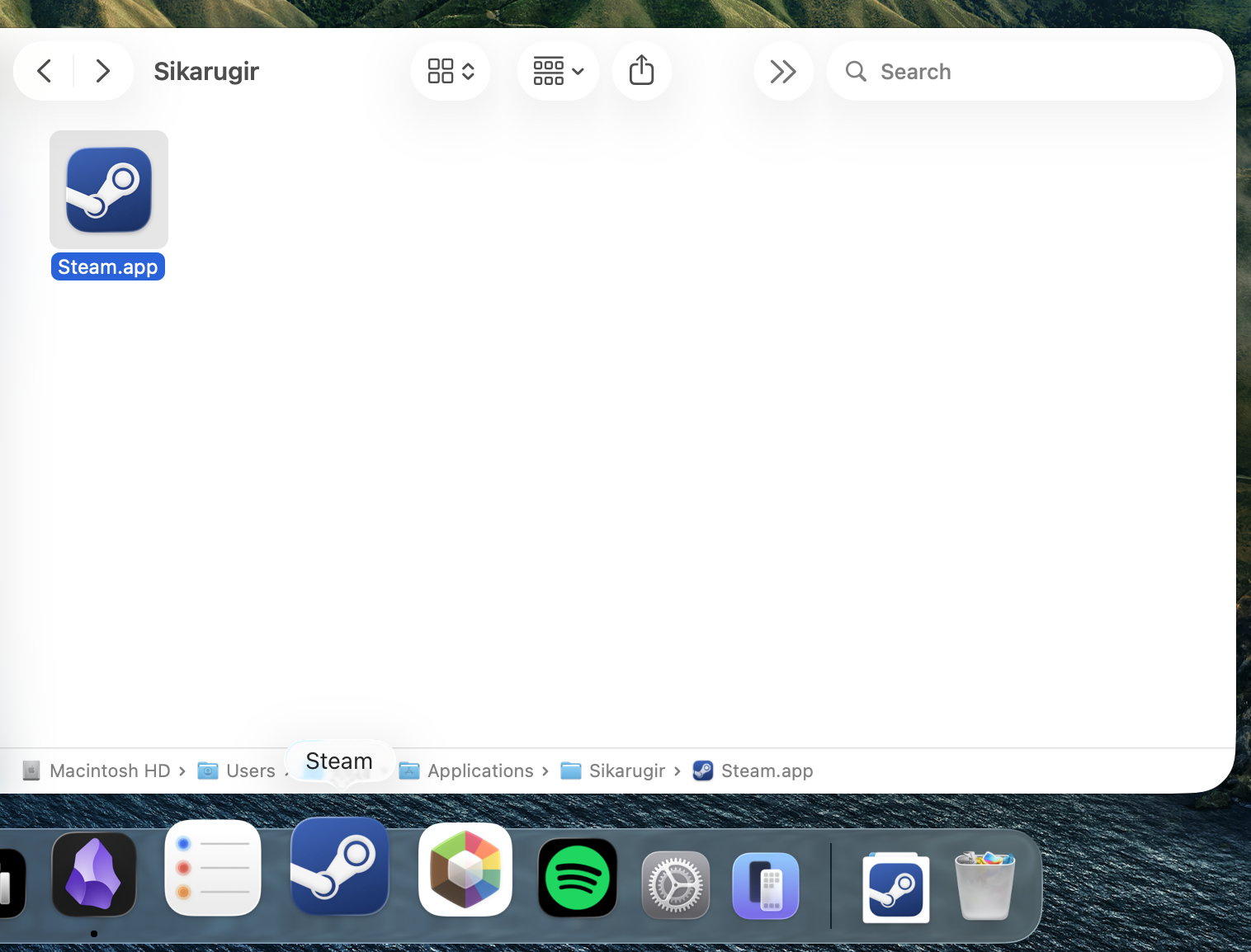Expand hidden toolbar items via double chevron

(x=783, y=71)
